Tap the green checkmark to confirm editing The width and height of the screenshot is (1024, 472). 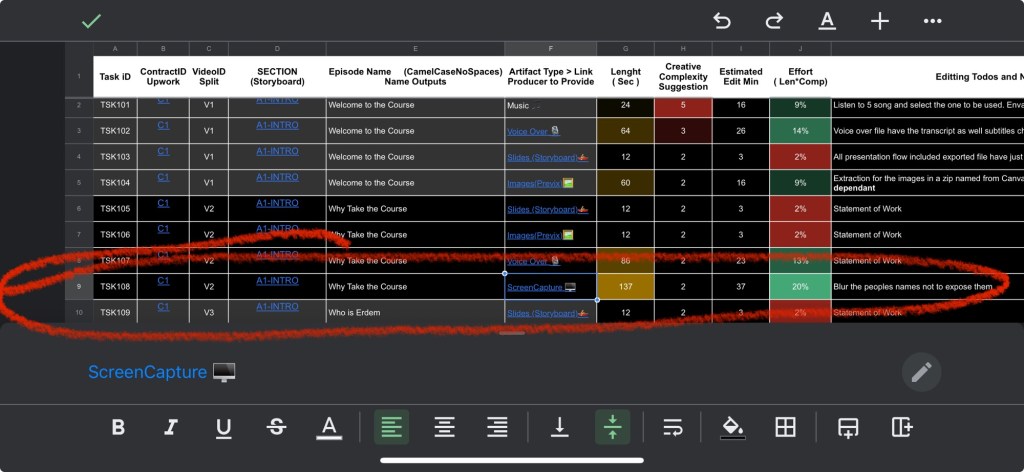pyautogui.click(x=91, y=22)
